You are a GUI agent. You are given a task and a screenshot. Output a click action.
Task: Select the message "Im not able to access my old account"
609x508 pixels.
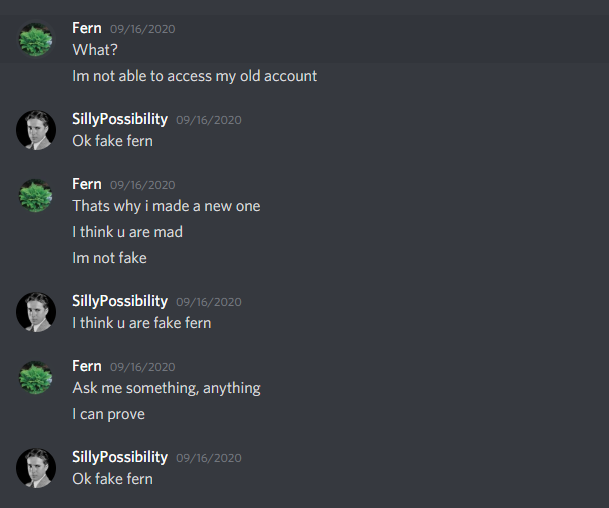195,76
